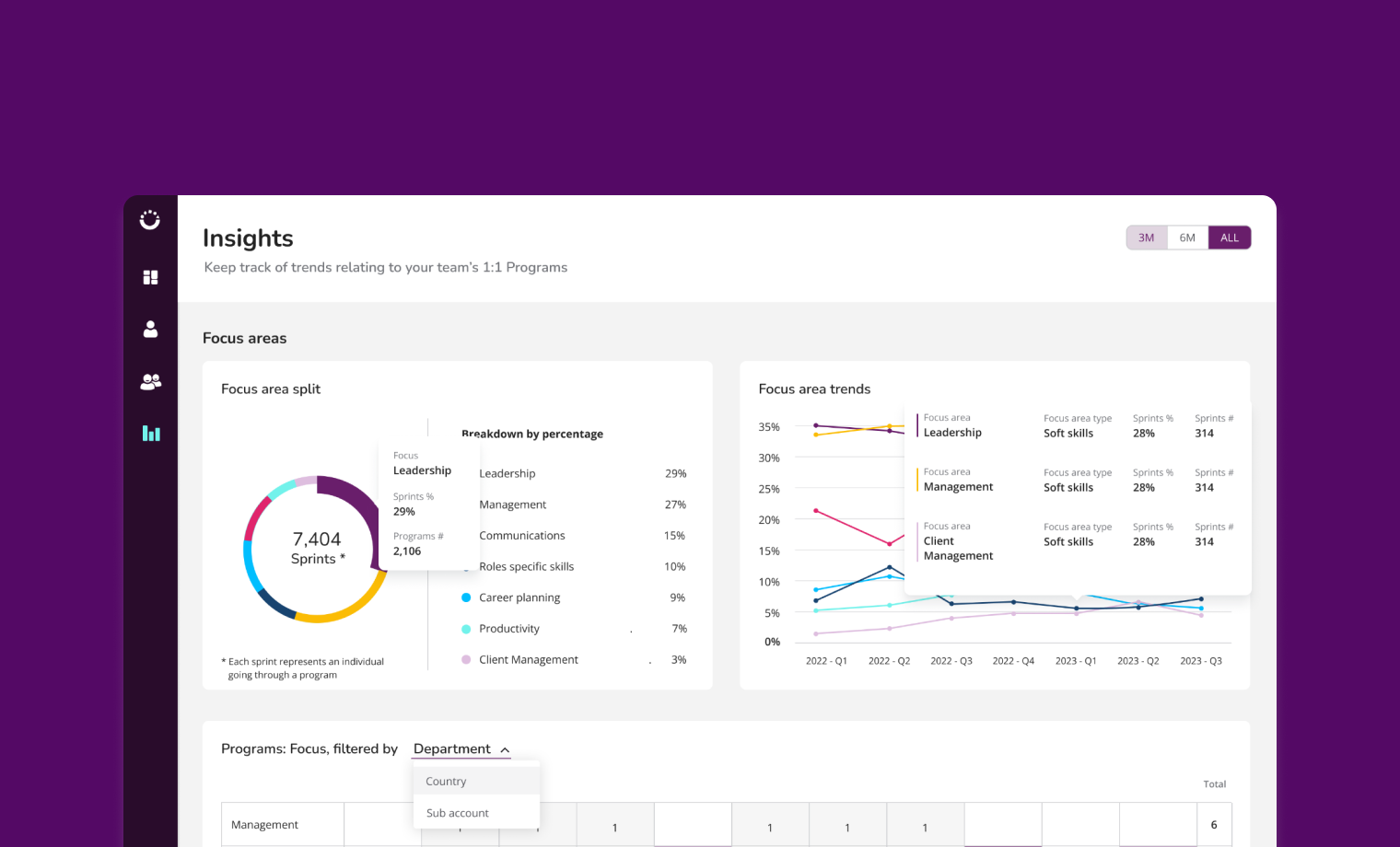Click the Insights page heading
The height and width of the screenshot is (847, 1400).
point(248,238)
